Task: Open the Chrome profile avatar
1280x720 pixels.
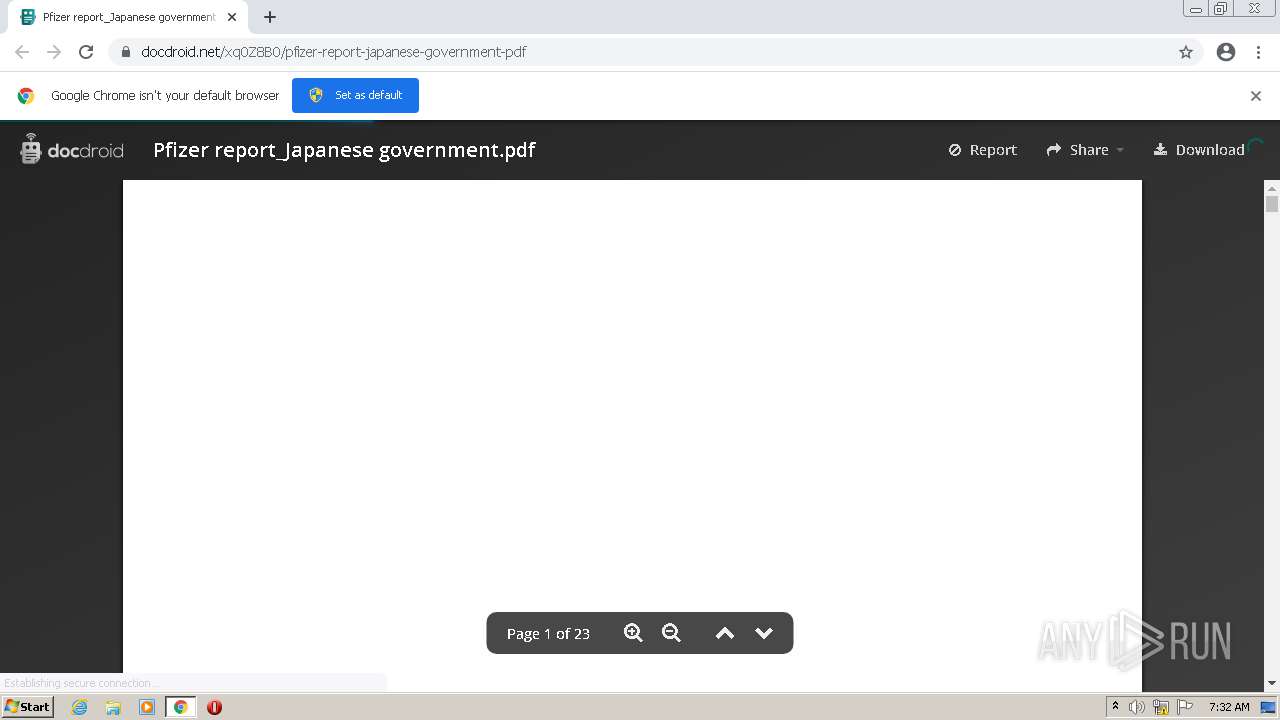Action: 1226,52
